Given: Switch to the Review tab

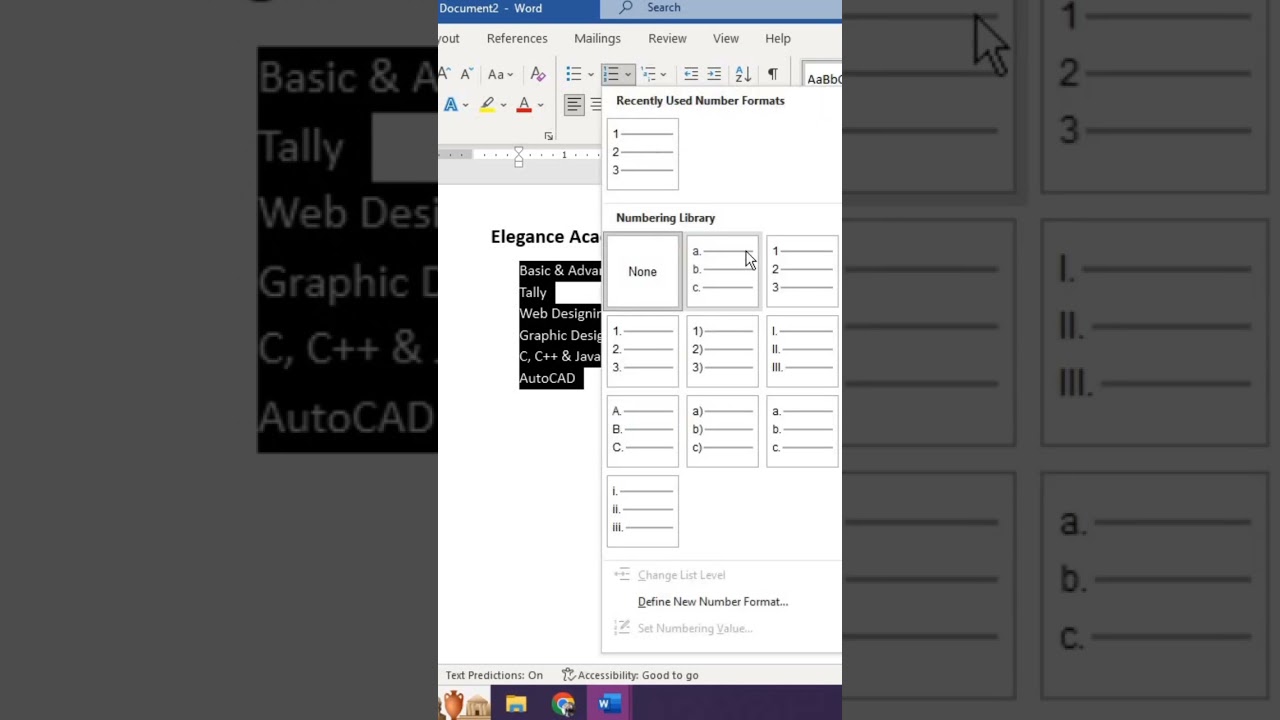Looking at the screenshot, I should tap(667, 38).
